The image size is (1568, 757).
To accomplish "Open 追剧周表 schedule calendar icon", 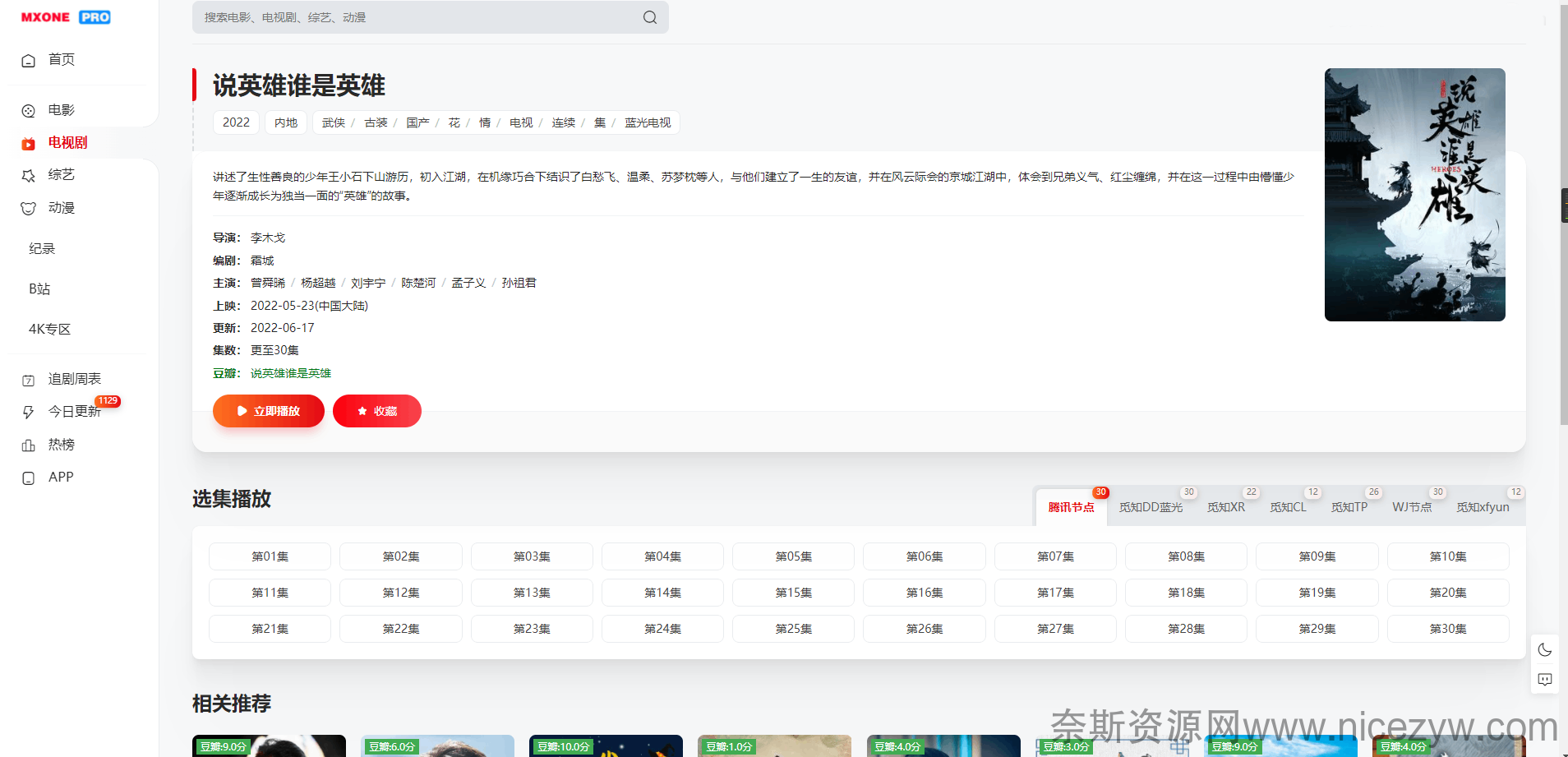I will pos(29,380).
